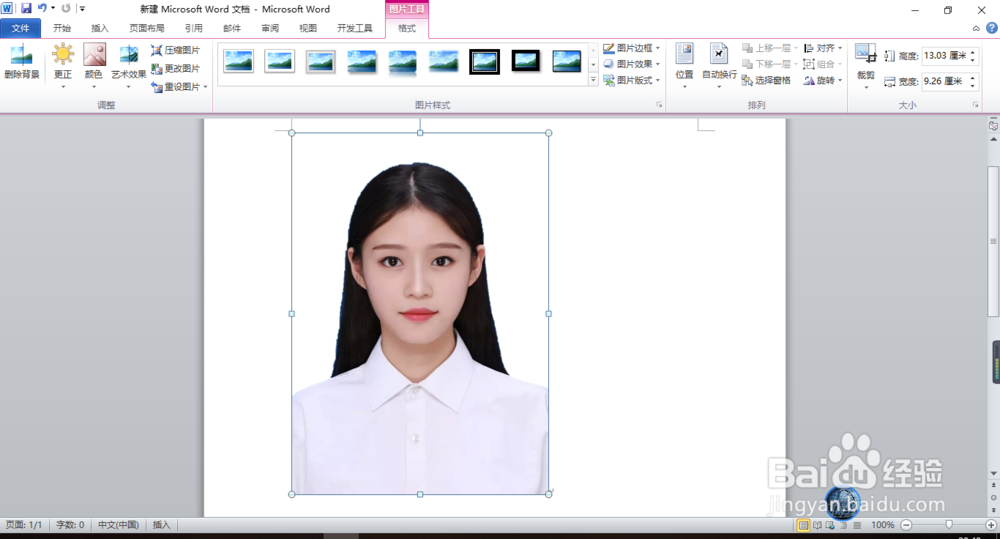Viewport: 1000px width, 539px height.
Task: Click the word count status 字数: 0
Action: pos(70,525)
